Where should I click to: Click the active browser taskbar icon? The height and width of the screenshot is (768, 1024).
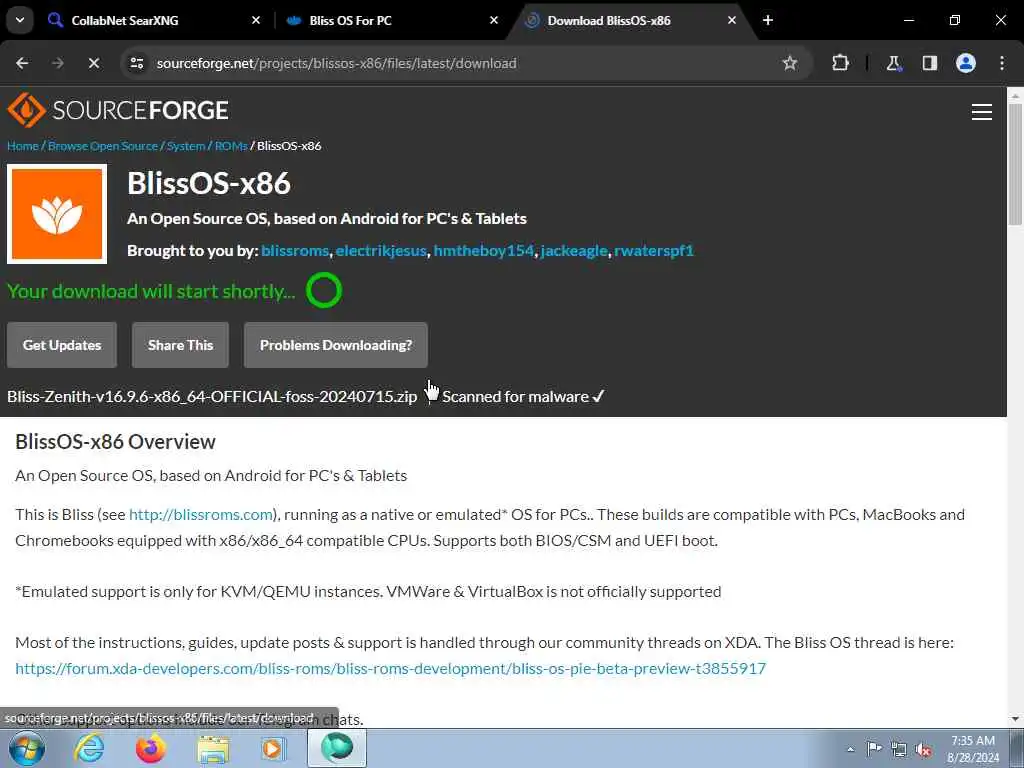click(337, 748)
